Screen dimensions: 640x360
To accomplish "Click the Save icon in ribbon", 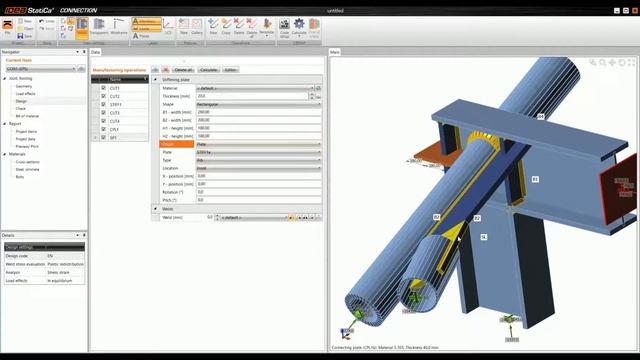I will point(25,36).
